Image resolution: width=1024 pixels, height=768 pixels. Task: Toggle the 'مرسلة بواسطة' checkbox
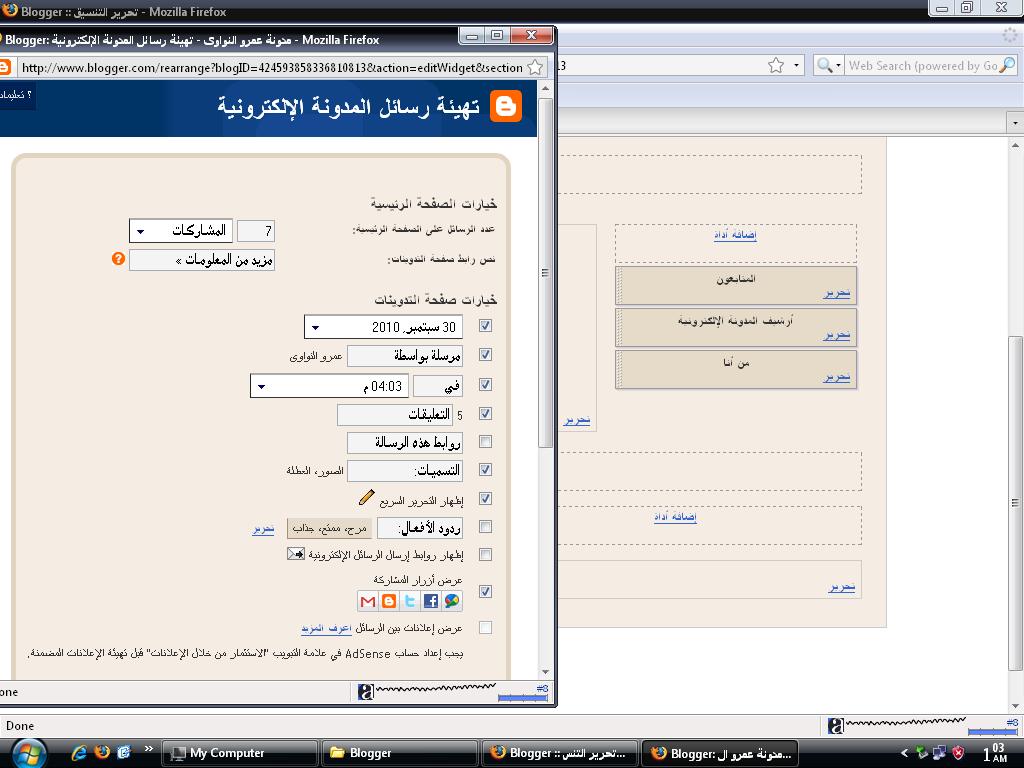(x=485, y=355)
